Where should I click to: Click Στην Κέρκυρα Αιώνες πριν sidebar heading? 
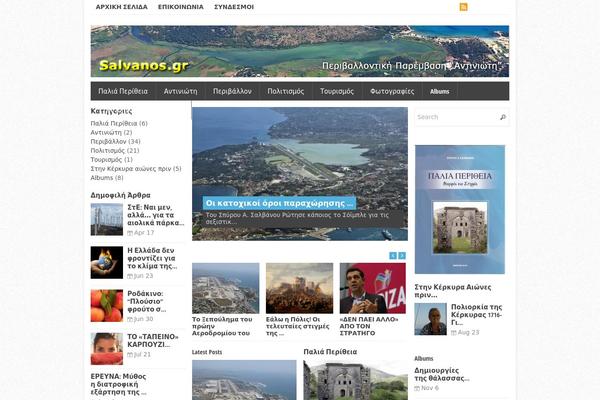tap(453, 291)
